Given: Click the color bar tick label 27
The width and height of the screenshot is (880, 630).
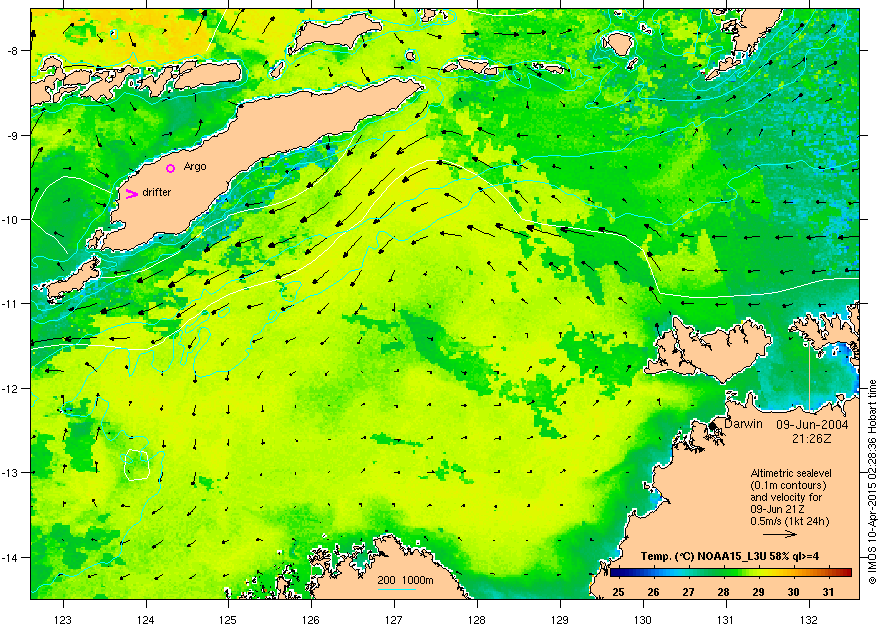Looking at the screenshot, I should (689, 592).
